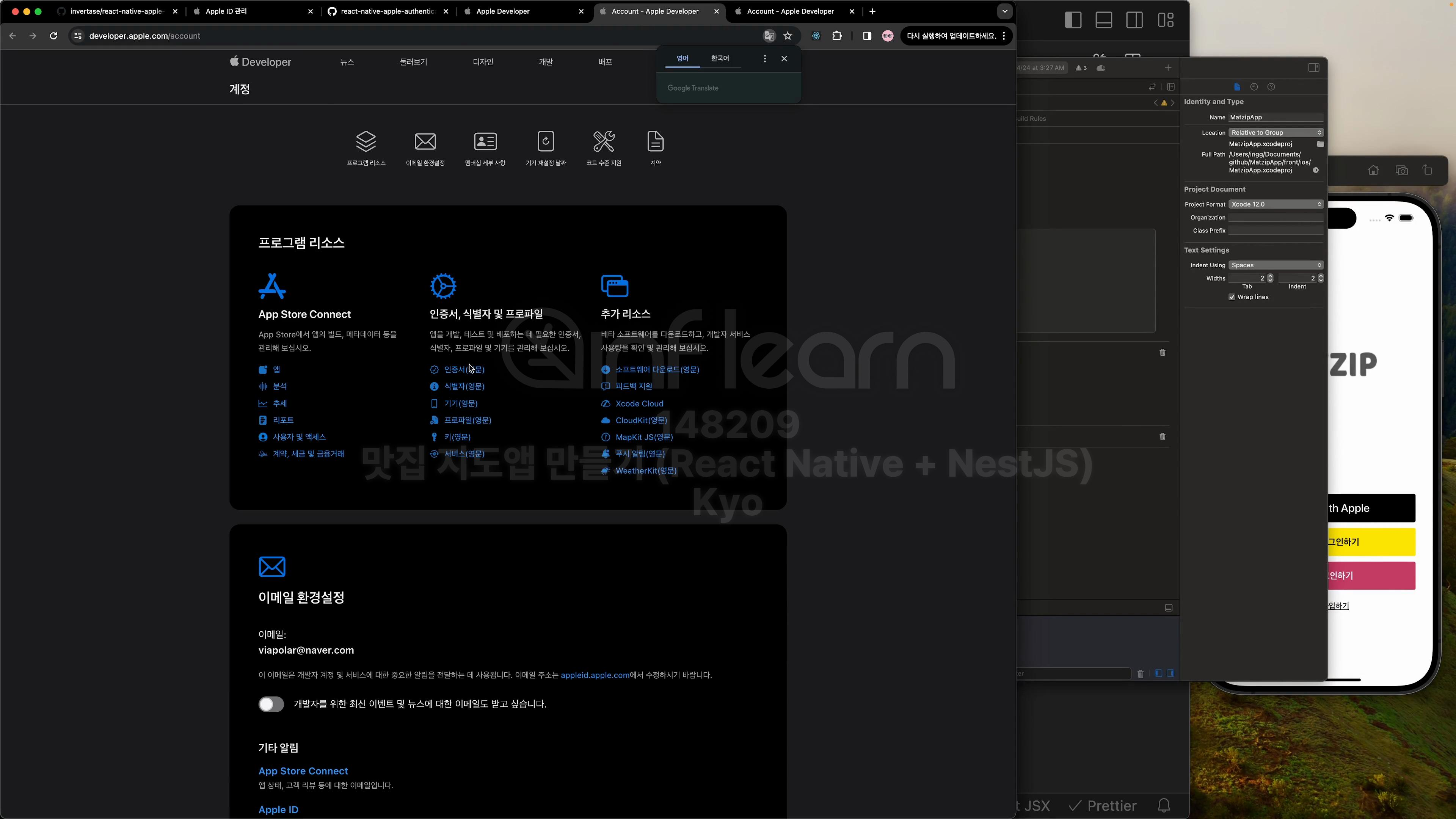Open the Location dropdown Relative to Group

pos(1276,133)
